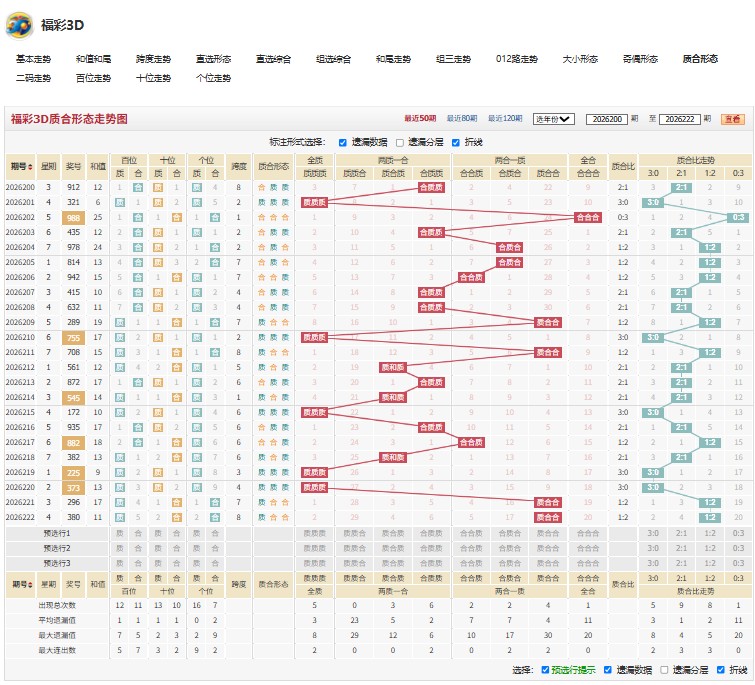Open the 选年份 dropdown

553,119
